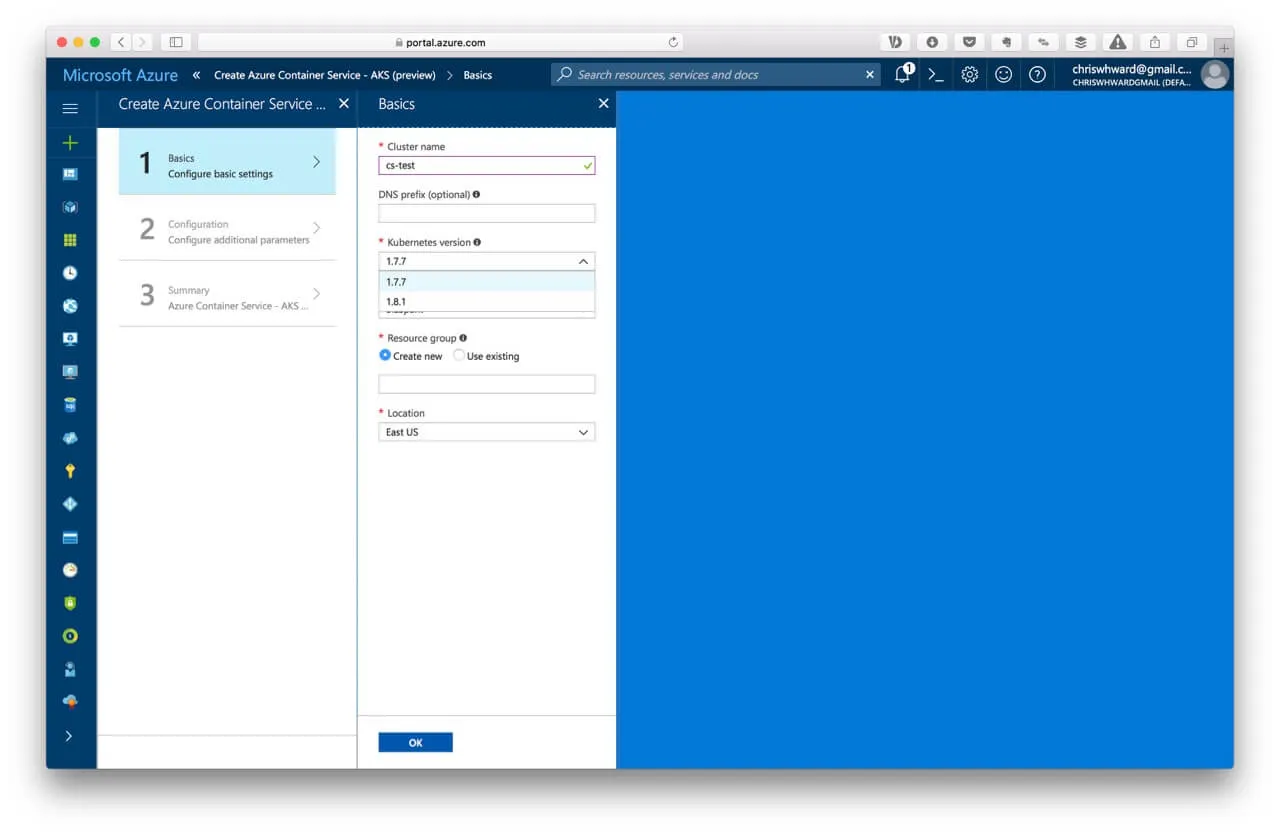This screenshot has width=1280, height=835.
Task: Click the green plus New resource icon
Action: (x=70, y=143)
